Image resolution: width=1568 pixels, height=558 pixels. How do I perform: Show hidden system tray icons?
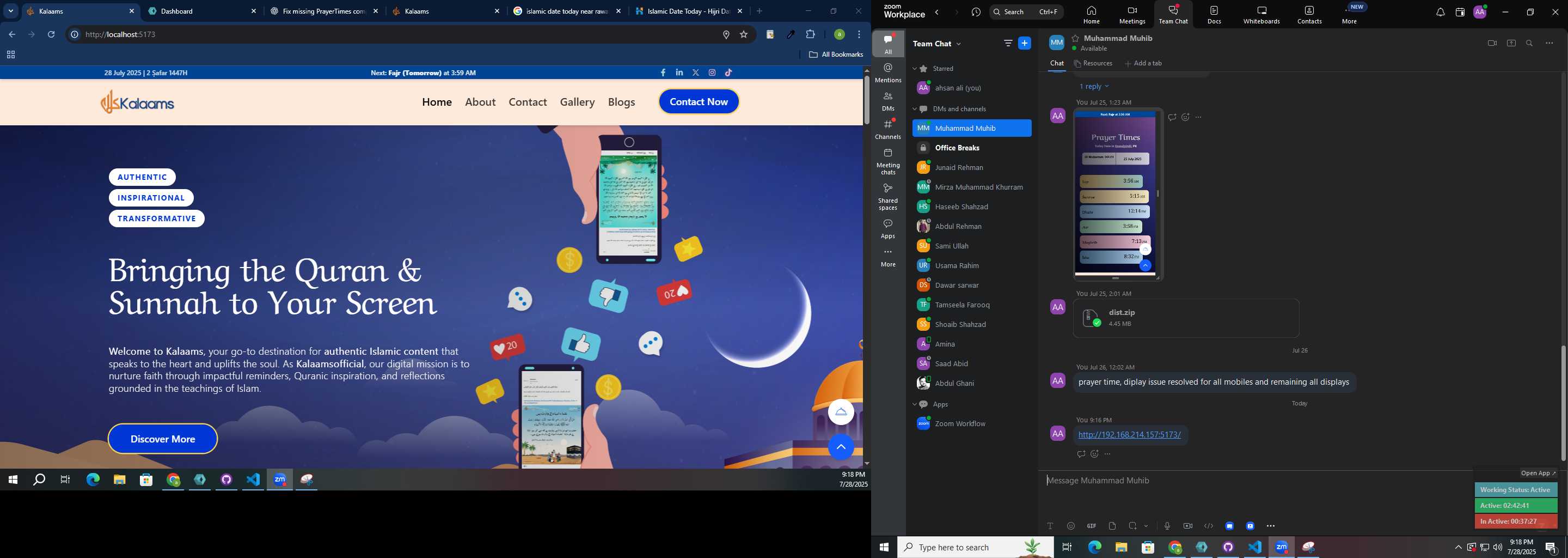pyautogui.click(x=1459, y=548)
